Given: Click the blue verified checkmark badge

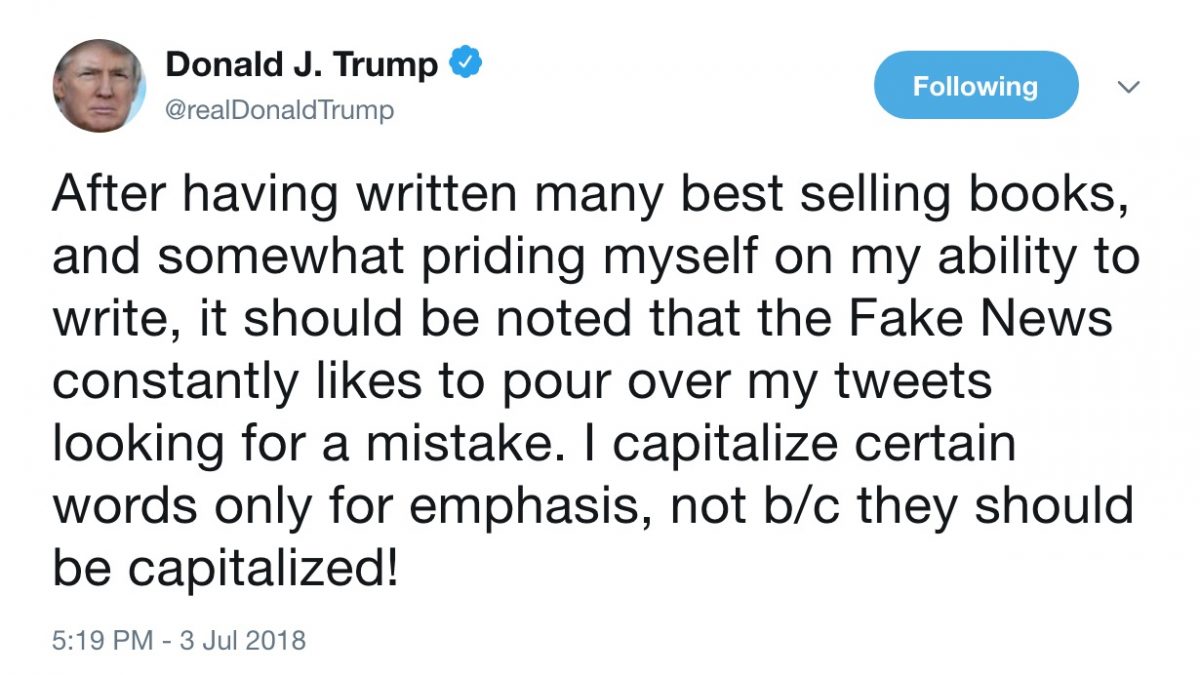Looking at the screenshot, I should point(467,63).
